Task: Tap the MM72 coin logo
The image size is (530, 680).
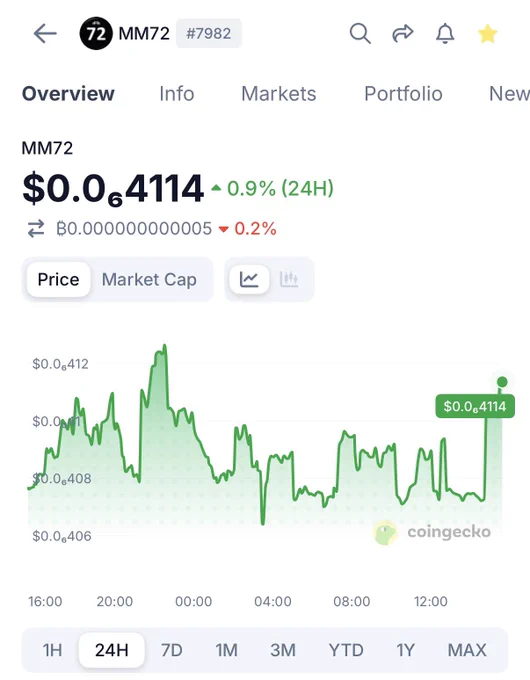Action: pos(96,33)
